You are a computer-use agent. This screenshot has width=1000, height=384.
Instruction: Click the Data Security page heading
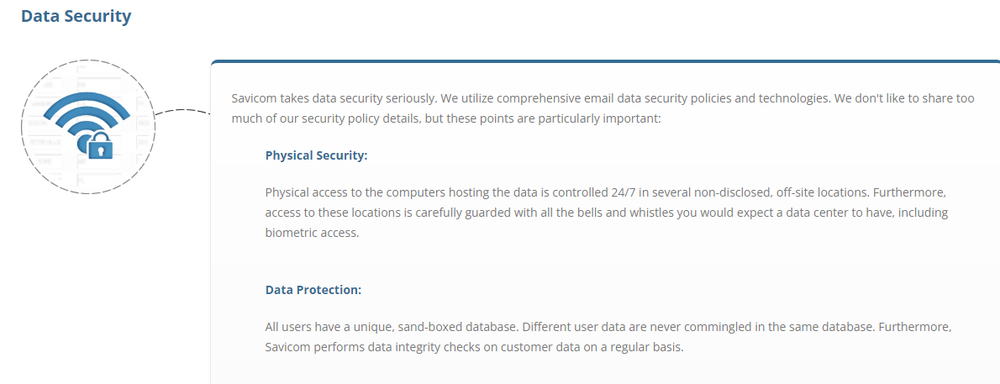[x=76, y=16]
